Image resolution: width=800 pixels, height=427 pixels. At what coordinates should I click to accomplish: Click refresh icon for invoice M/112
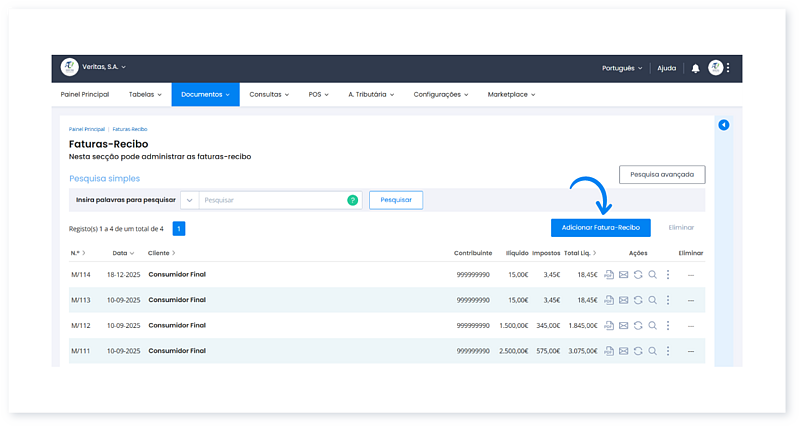637,325
